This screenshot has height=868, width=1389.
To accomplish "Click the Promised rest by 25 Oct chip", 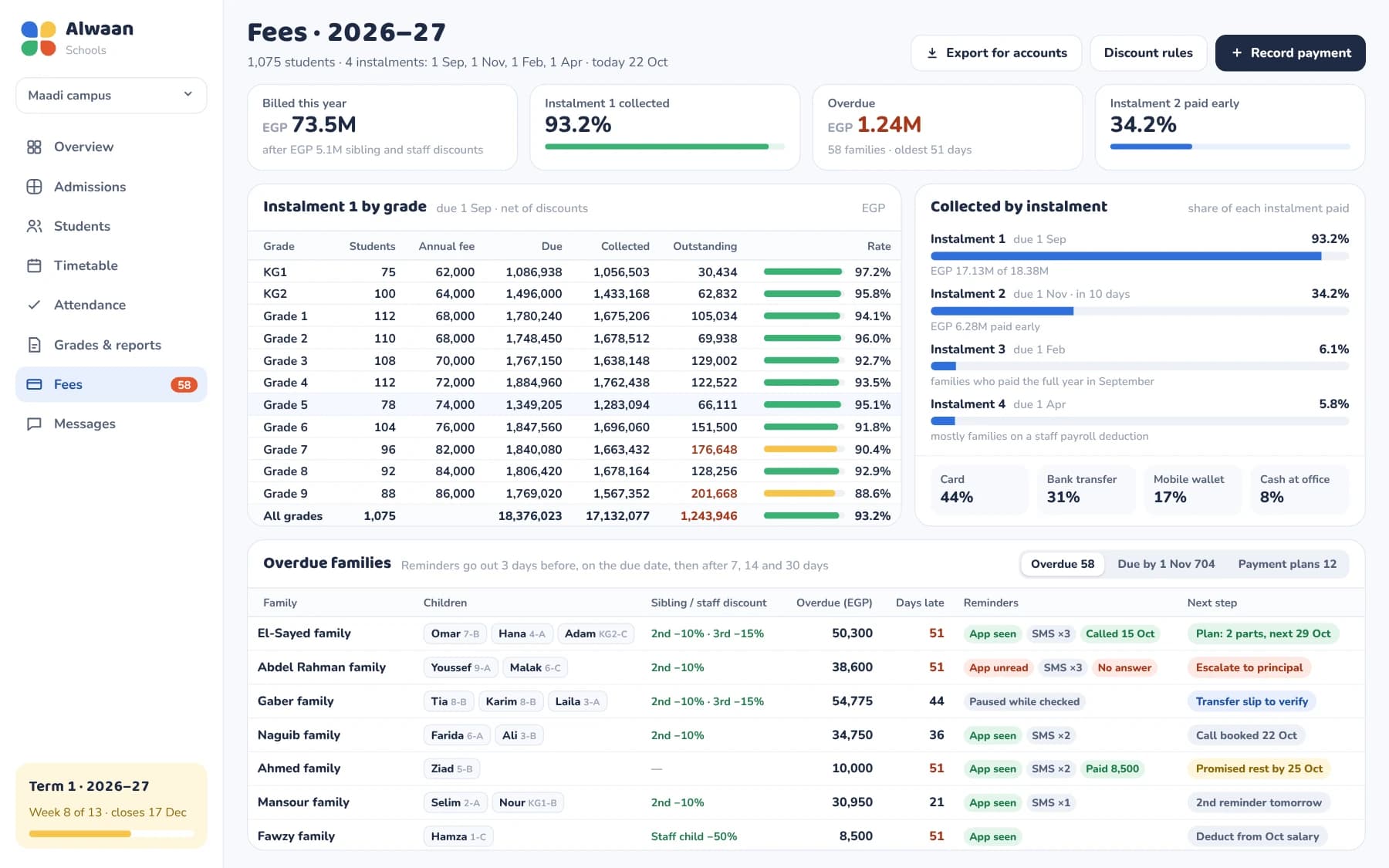I will (1259, 768).
